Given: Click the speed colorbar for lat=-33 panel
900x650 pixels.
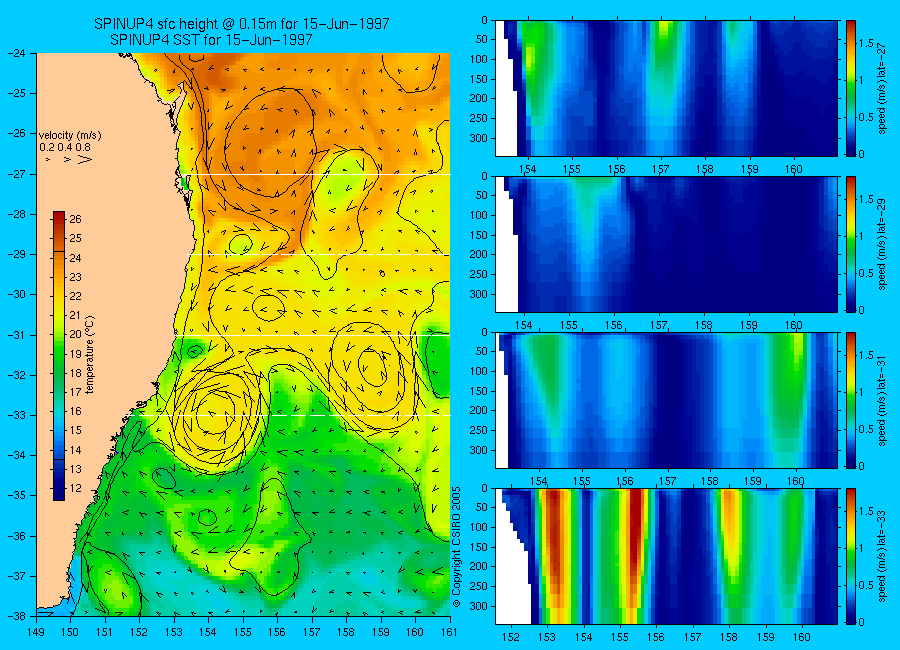Looking at the screenshot, I should click(x=850, y=556).
